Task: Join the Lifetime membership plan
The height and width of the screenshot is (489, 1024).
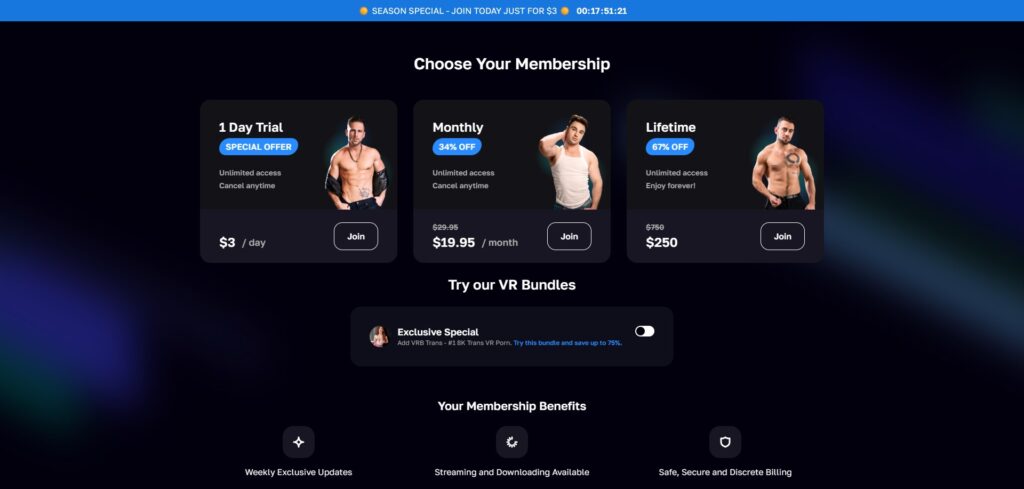Action: 782,236
